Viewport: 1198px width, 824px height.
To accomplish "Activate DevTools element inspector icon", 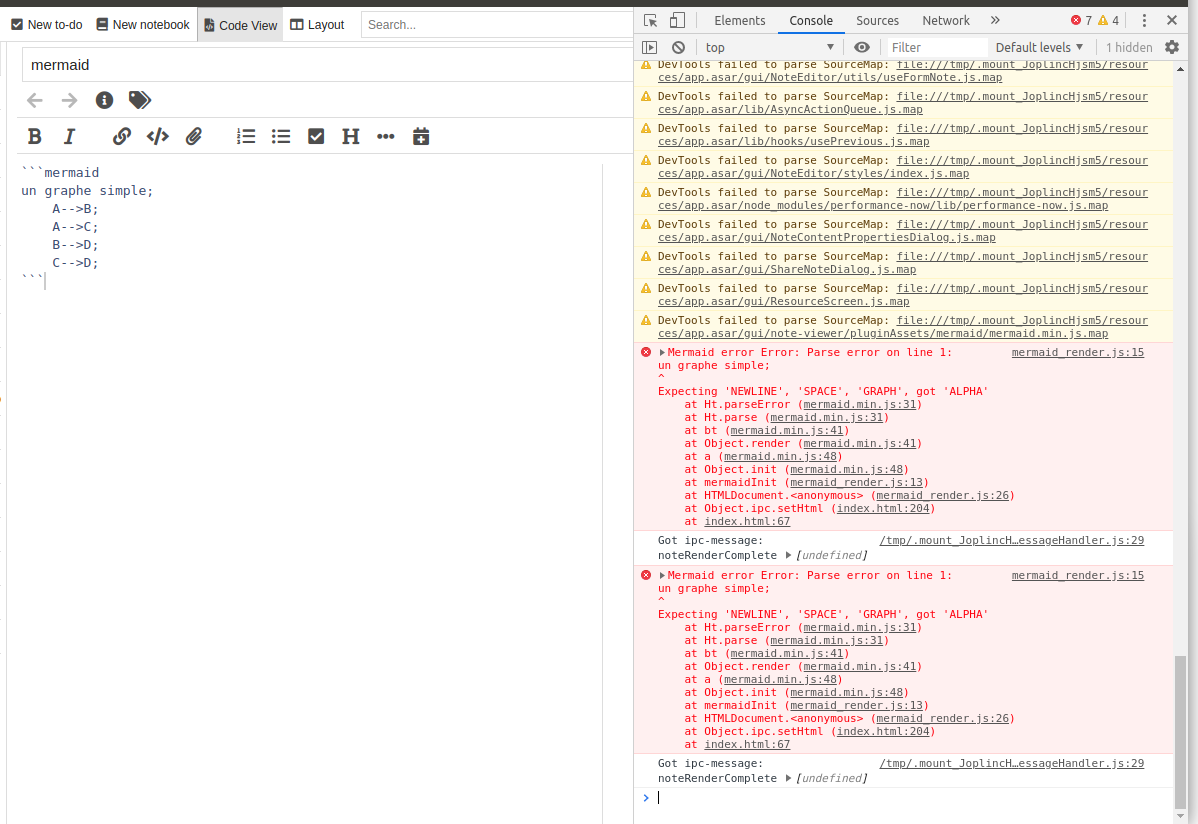I will coord(650,21).
